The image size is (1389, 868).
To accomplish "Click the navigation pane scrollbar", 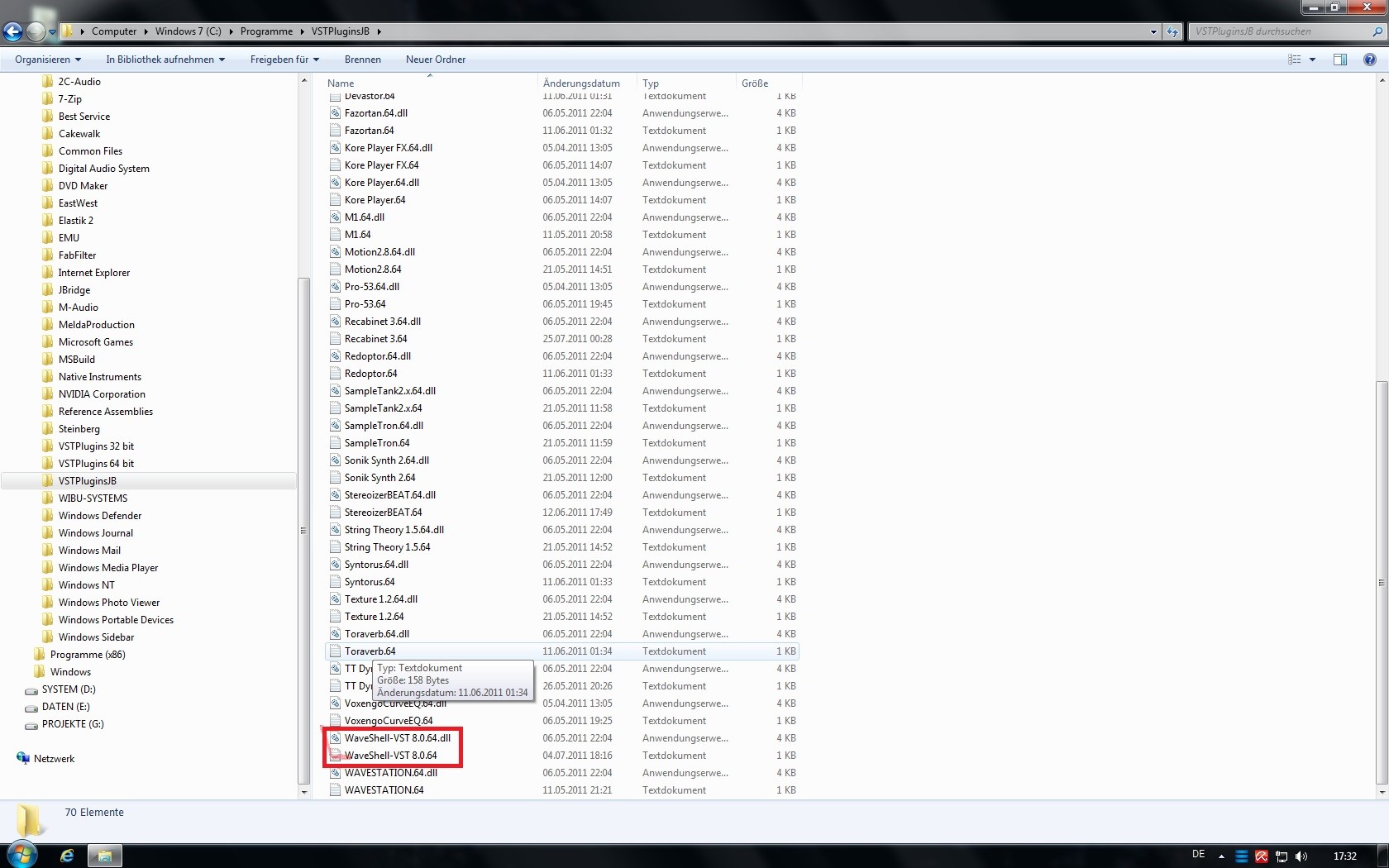I will (303, 531).
